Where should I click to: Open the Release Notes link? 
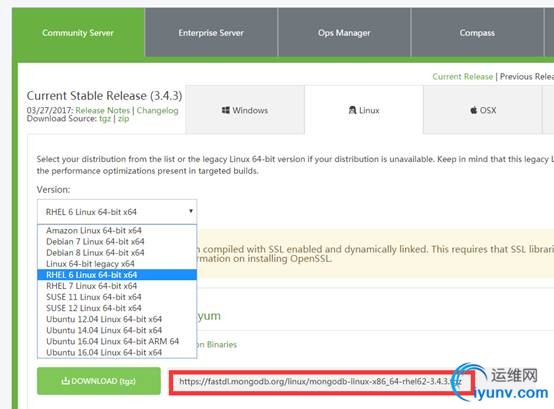(102, 110)
